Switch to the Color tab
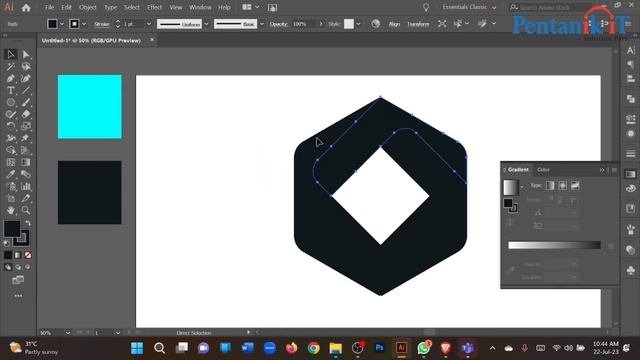The height and width of the screenshot is (360, 640). [543, 169]
